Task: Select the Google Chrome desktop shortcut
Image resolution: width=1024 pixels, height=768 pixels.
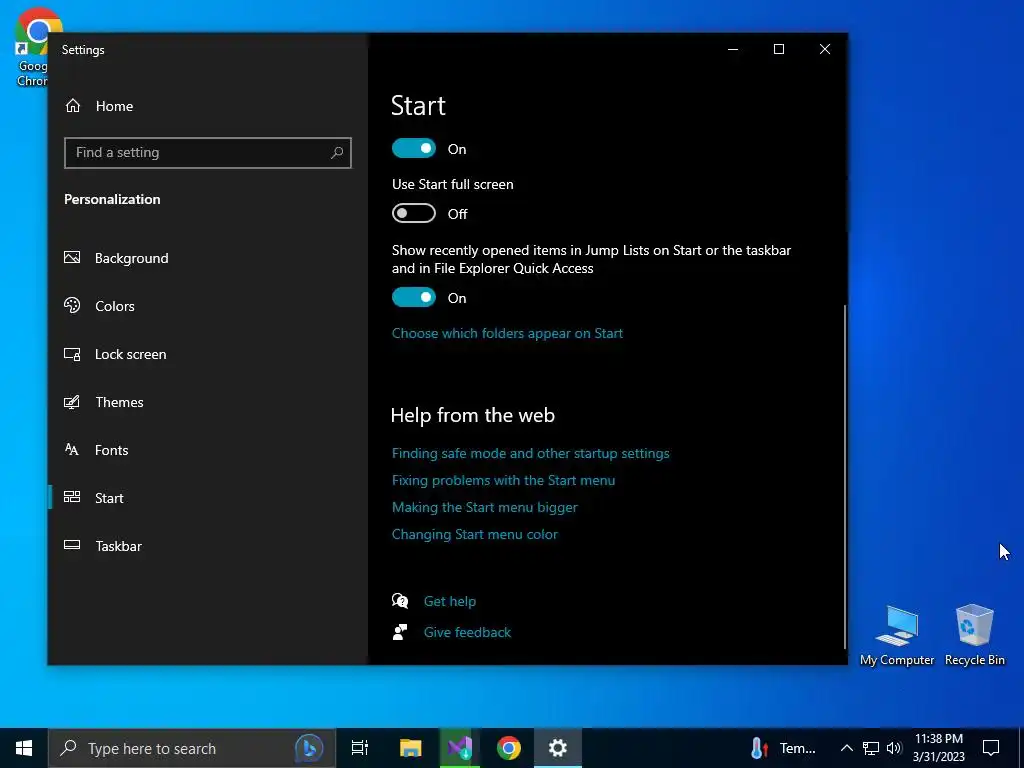Action: (x=31, y=47)
